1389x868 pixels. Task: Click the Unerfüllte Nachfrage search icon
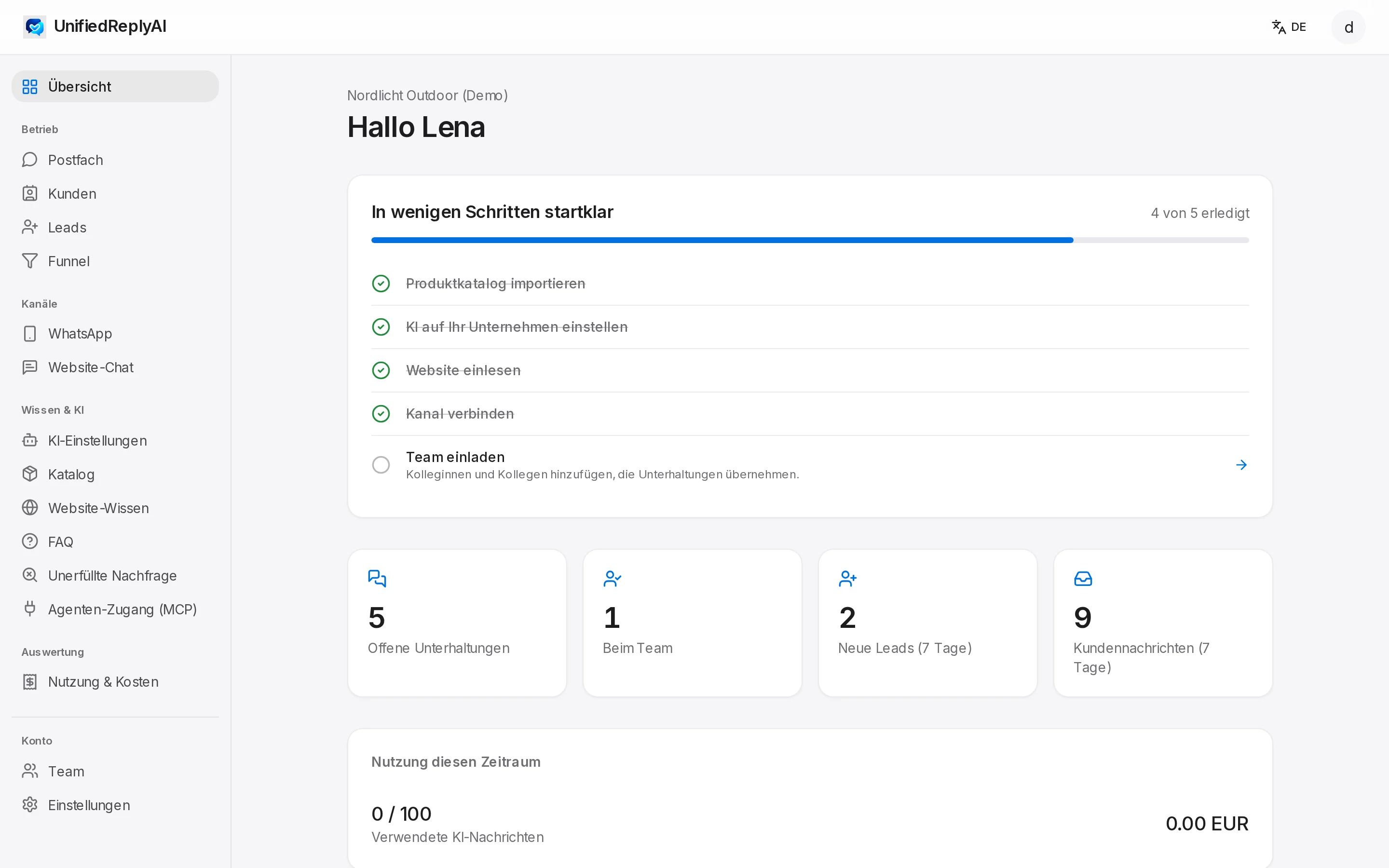[30, 575]
